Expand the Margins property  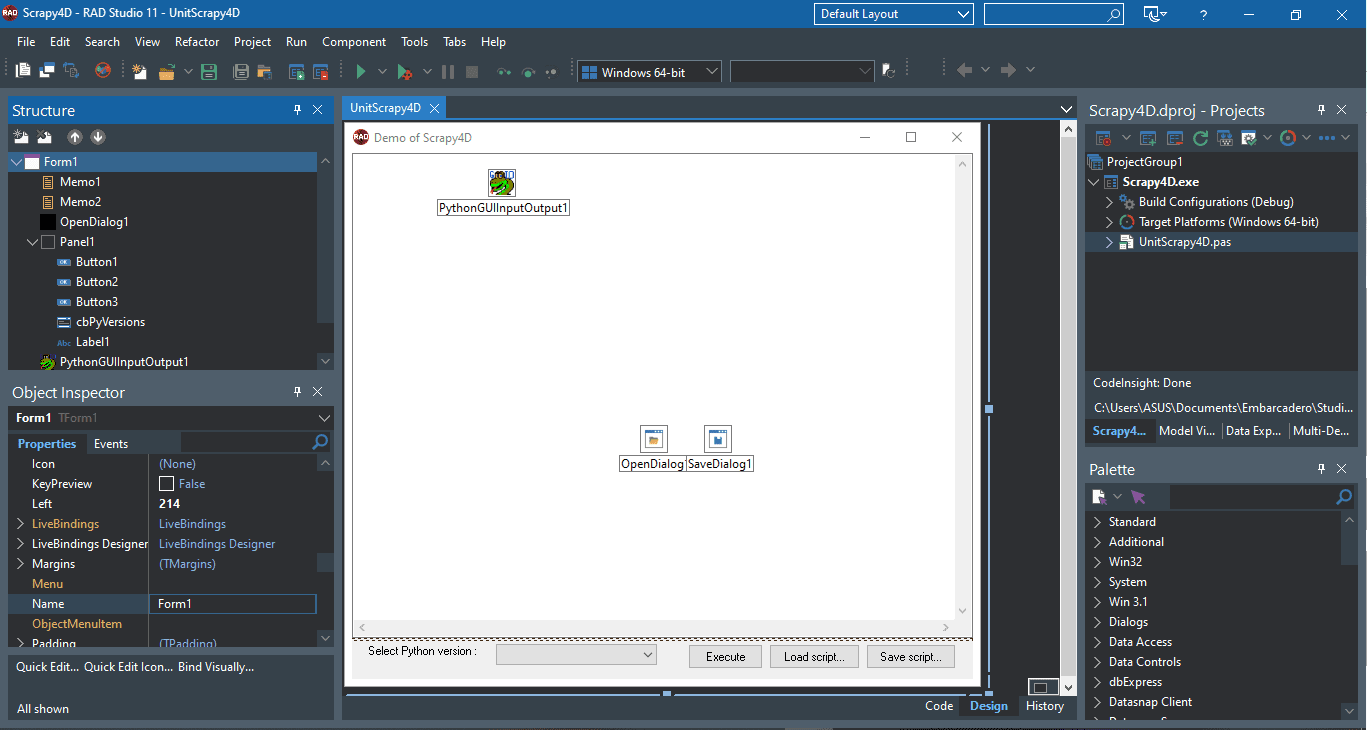coord(21,564)
